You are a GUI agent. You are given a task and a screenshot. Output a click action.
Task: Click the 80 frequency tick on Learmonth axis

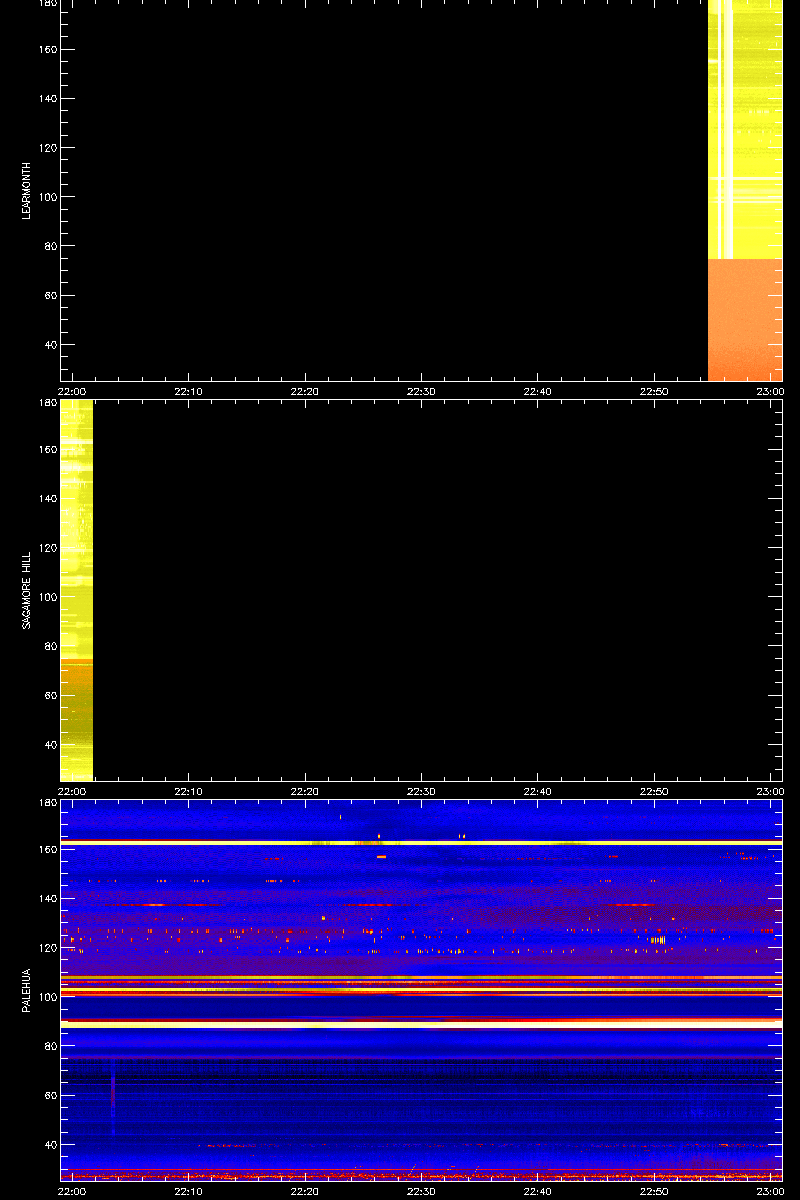(x=52, y=246)
